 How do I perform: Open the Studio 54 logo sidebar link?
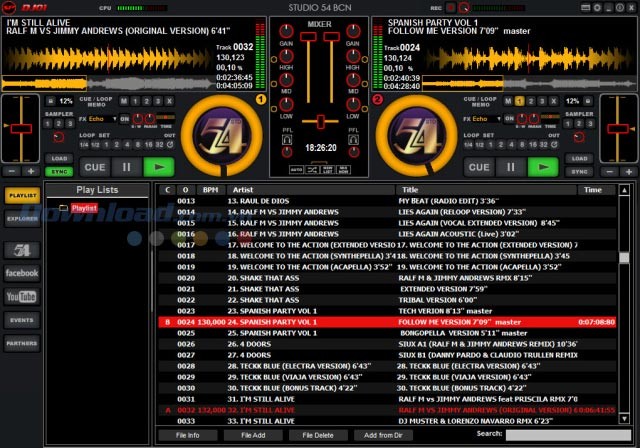click(x=22, y=250)
